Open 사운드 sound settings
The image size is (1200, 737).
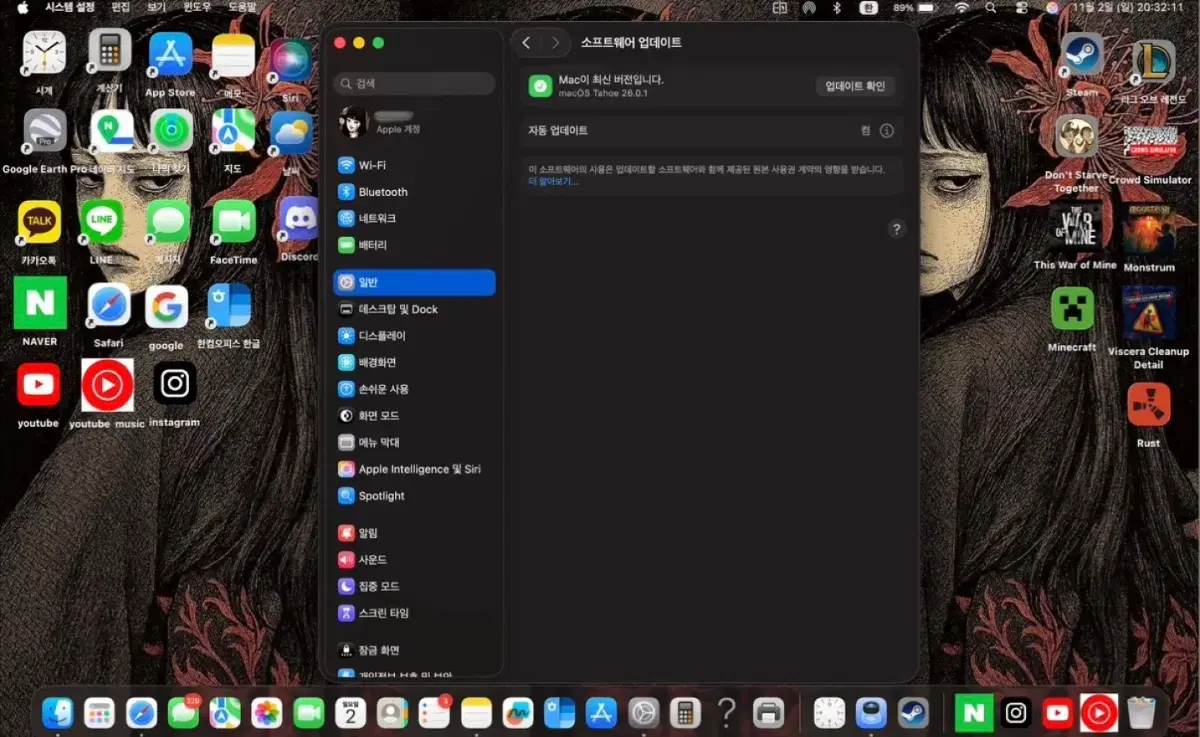414,560
